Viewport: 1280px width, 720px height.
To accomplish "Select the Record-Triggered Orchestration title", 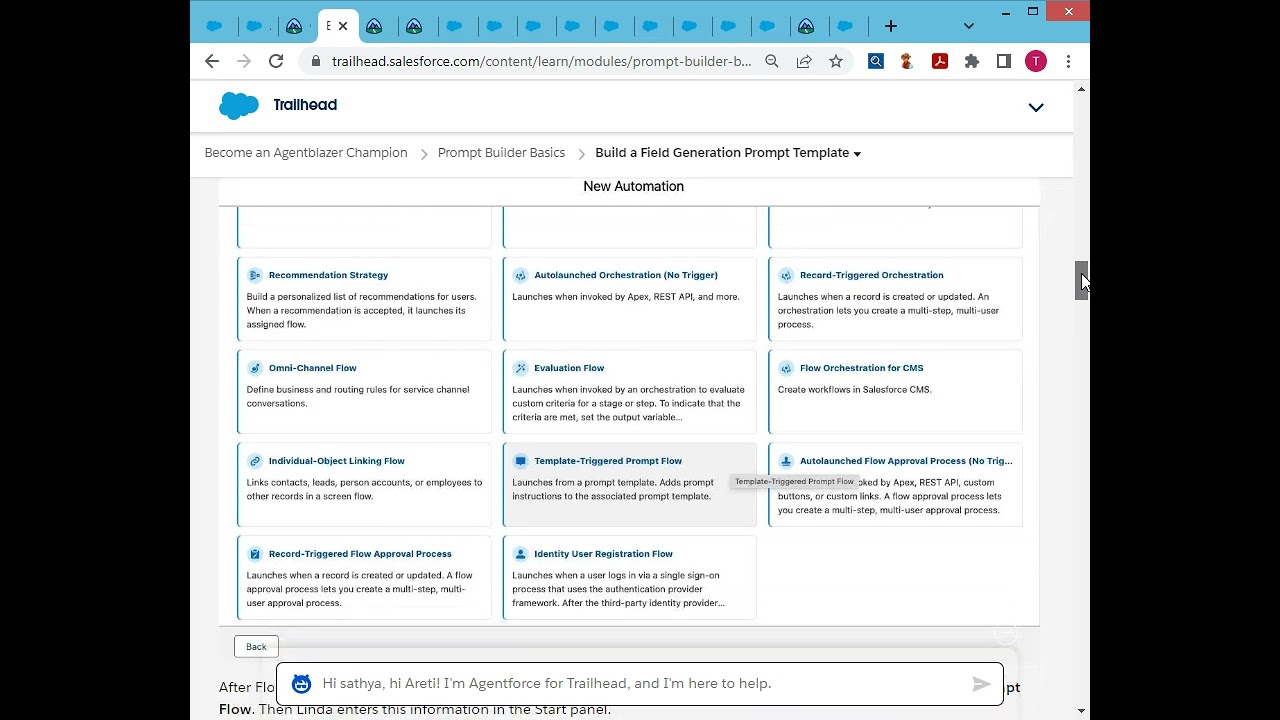I will (871, 275).
